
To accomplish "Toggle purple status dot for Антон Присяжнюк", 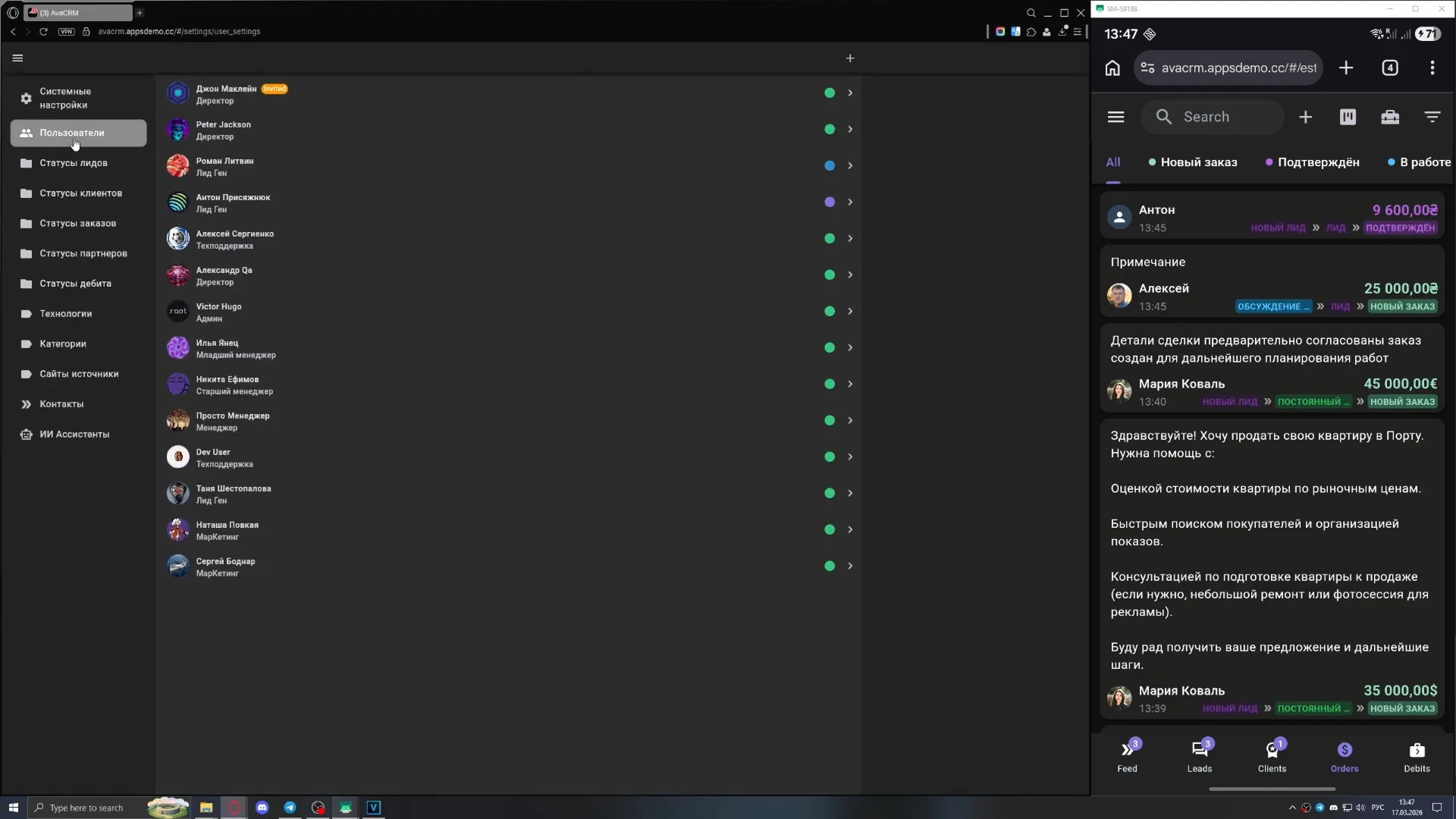I will point(830,202).
